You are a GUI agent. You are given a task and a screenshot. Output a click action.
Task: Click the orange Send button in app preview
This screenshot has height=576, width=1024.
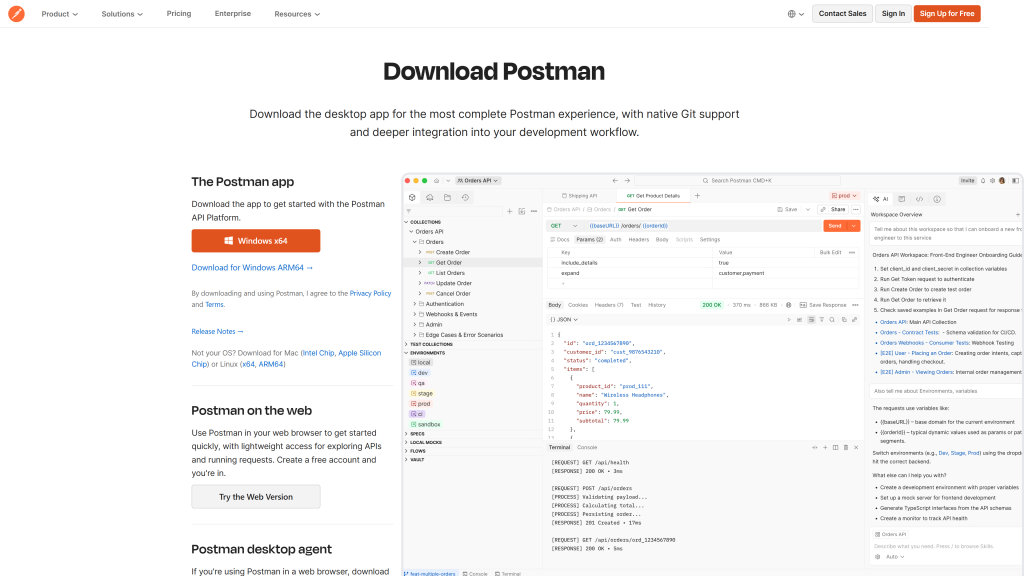[835, 225]
